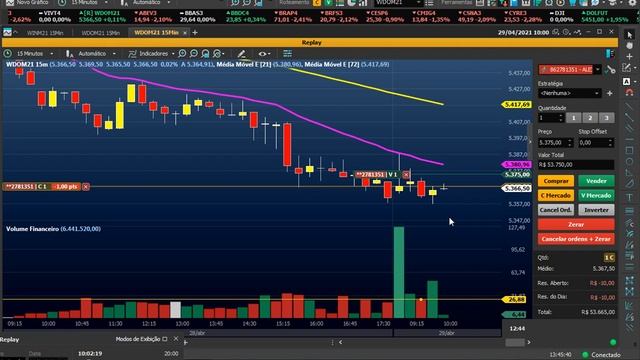Click the chart window logo icon
The height and width of the screenshot is (360, 640).
pos(7,32)
